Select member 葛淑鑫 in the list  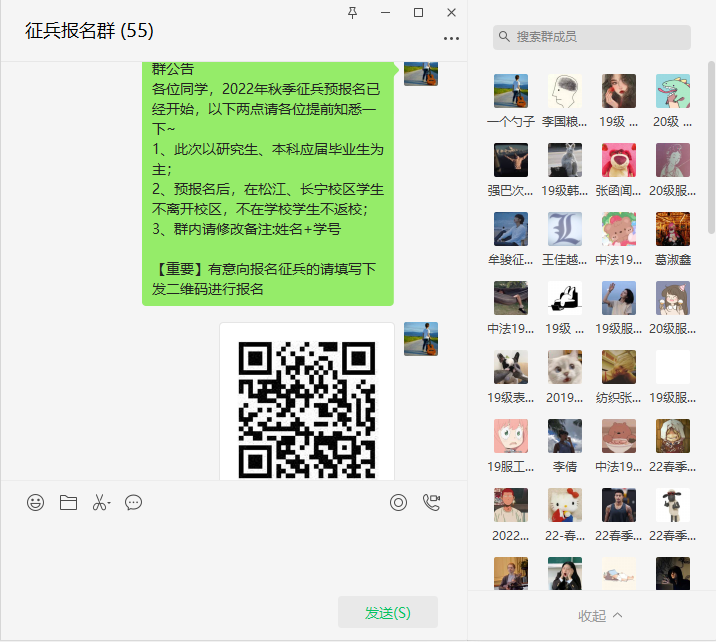(x=673, y=238)
